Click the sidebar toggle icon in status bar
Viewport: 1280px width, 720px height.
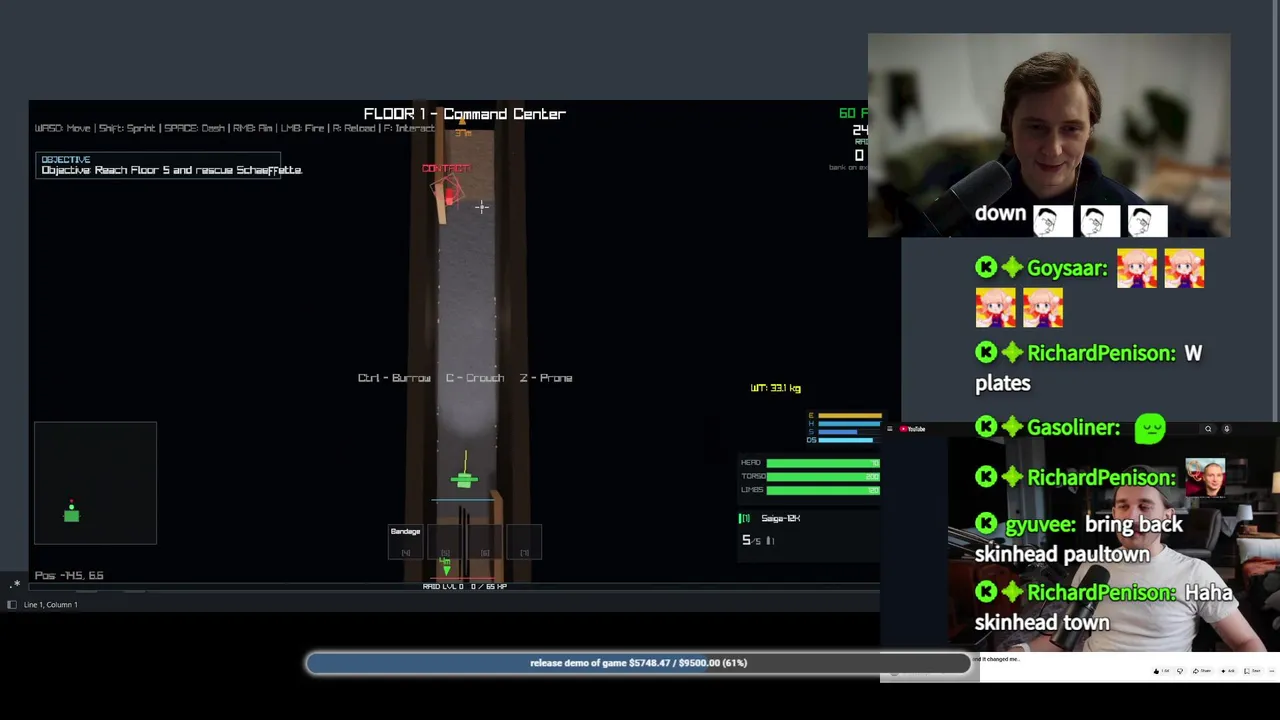click(11, 605)
